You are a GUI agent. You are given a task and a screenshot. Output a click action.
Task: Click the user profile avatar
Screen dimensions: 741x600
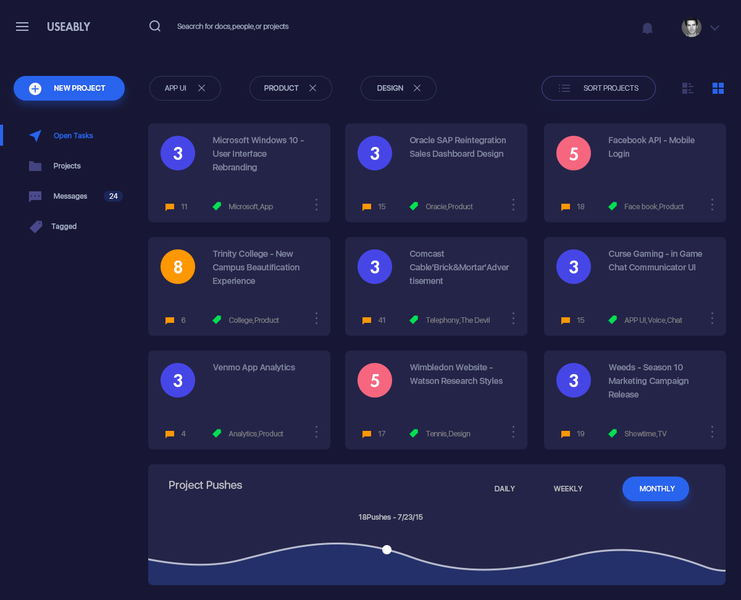[x=691, y=27]
